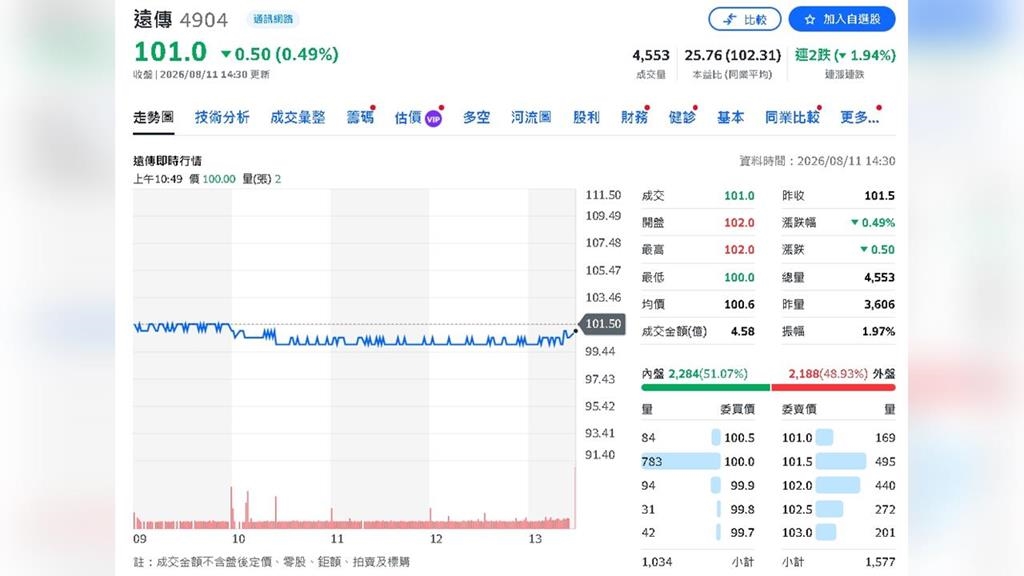Open the 同業比較 tab

792,118
